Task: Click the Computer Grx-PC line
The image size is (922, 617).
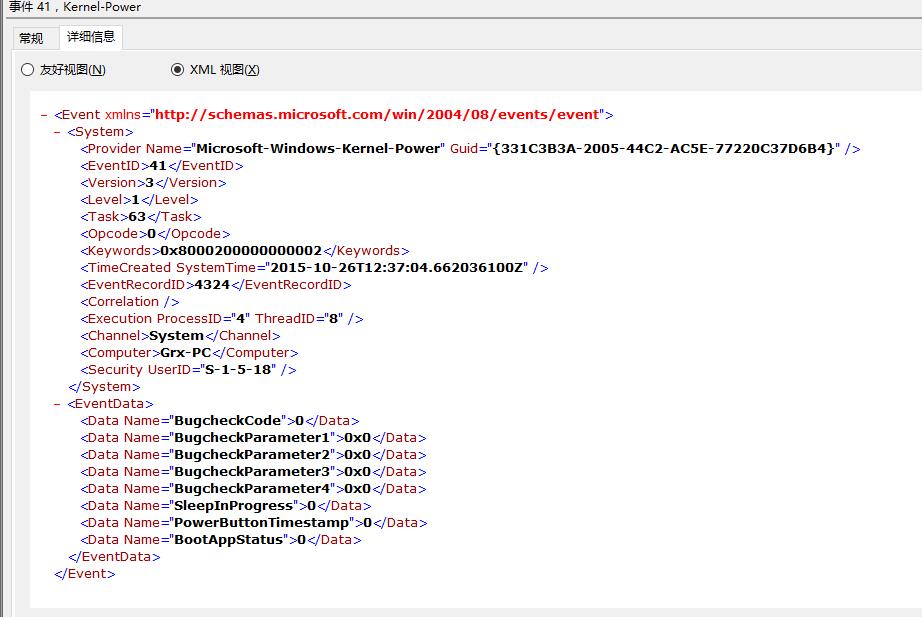Action: 189,353
